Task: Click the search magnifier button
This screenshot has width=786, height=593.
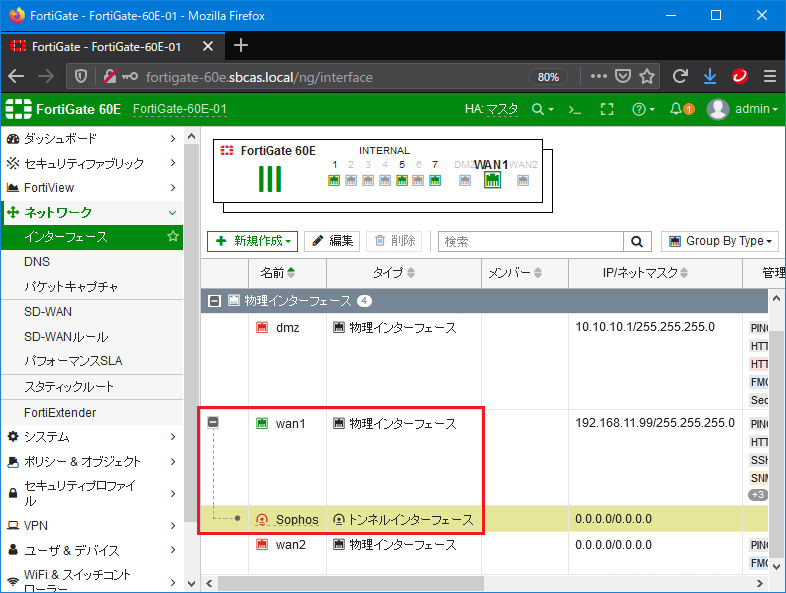Action: pos(637,242)
